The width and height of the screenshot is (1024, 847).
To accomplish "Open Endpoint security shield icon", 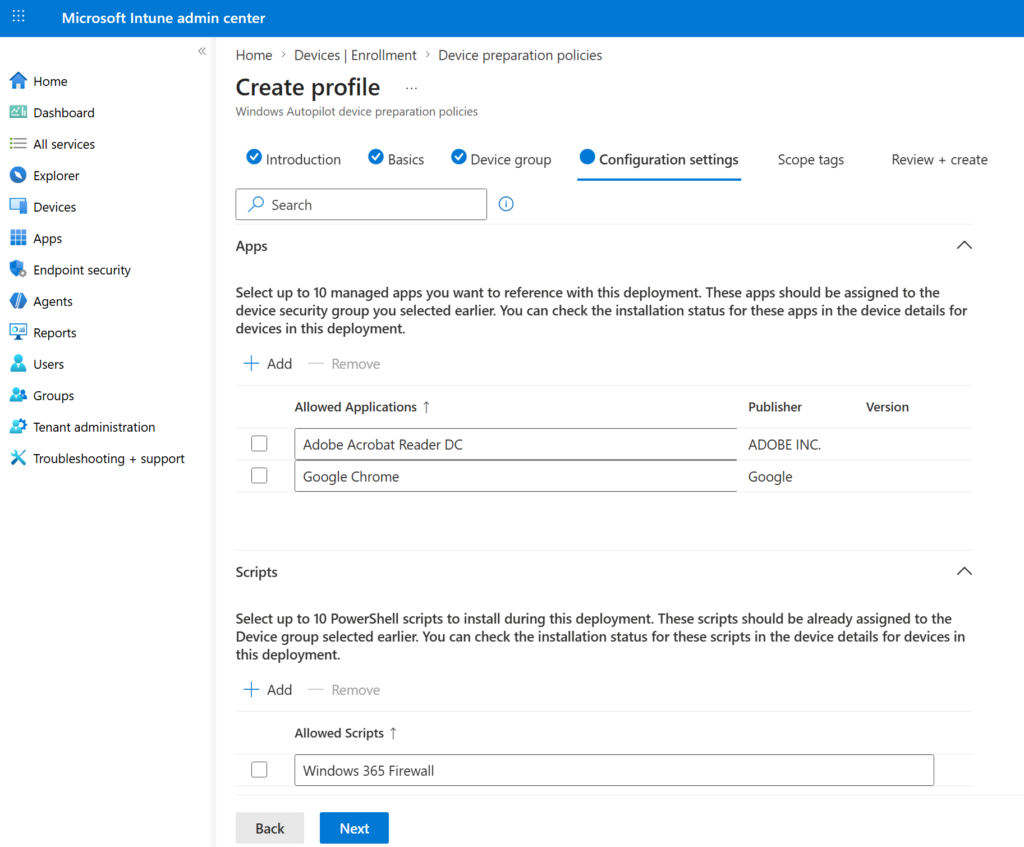I will coord(18,270).
